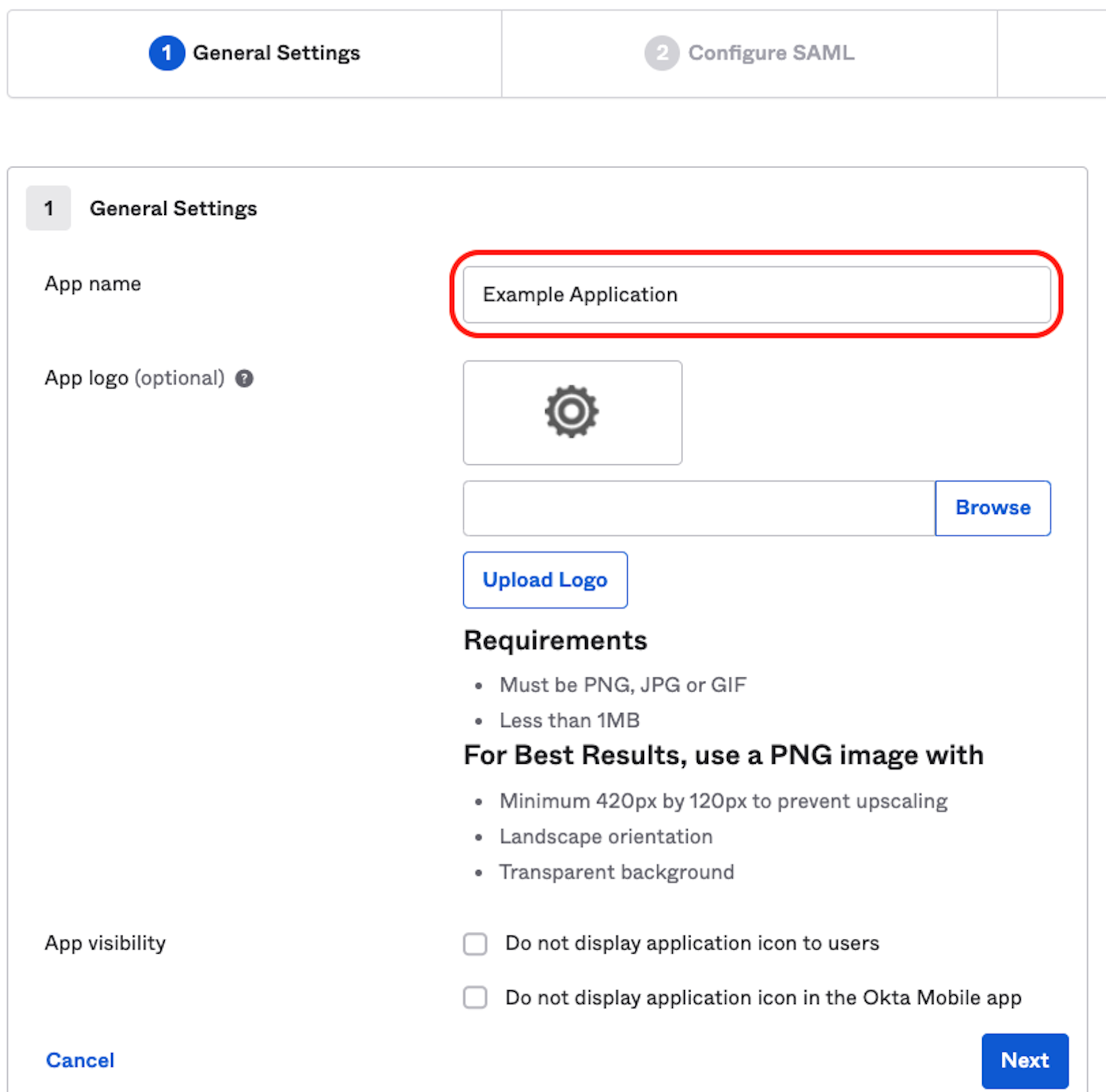This screenshot has width=1106, height=1092.
Task: Cancel the app integration setup
Action: [x=80, y=1060]
